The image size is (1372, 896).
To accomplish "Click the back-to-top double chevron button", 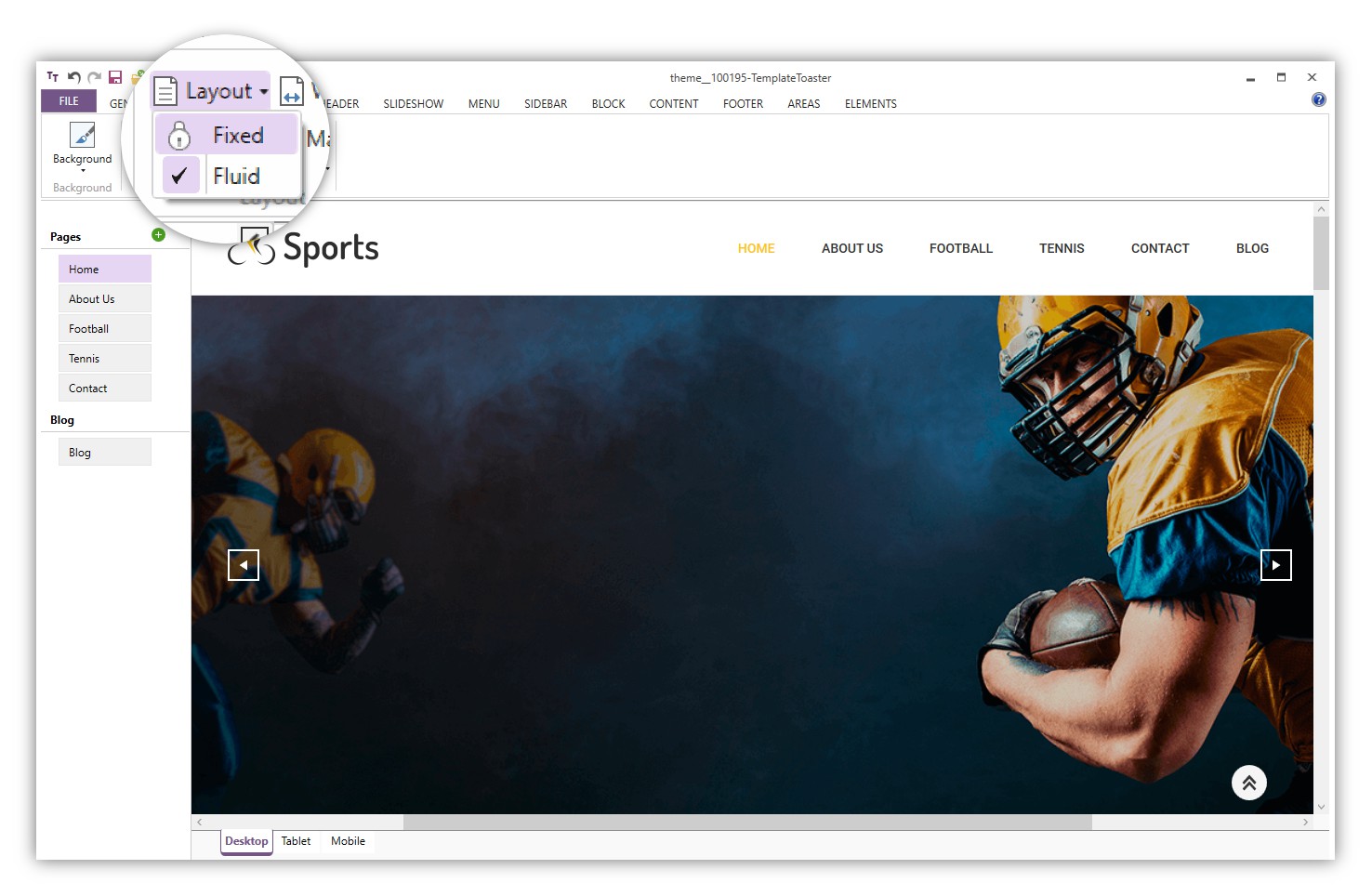I will coord(1249,783).
